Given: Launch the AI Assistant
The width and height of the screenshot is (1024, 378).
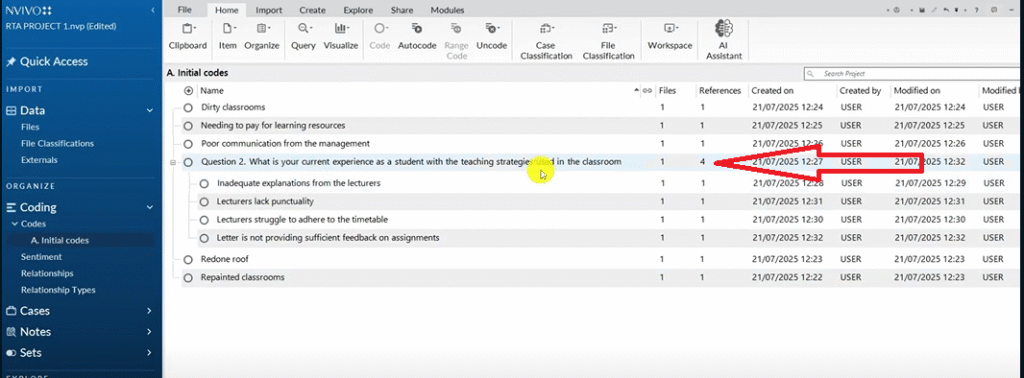Looking at the screenshot, I should 724,40.
